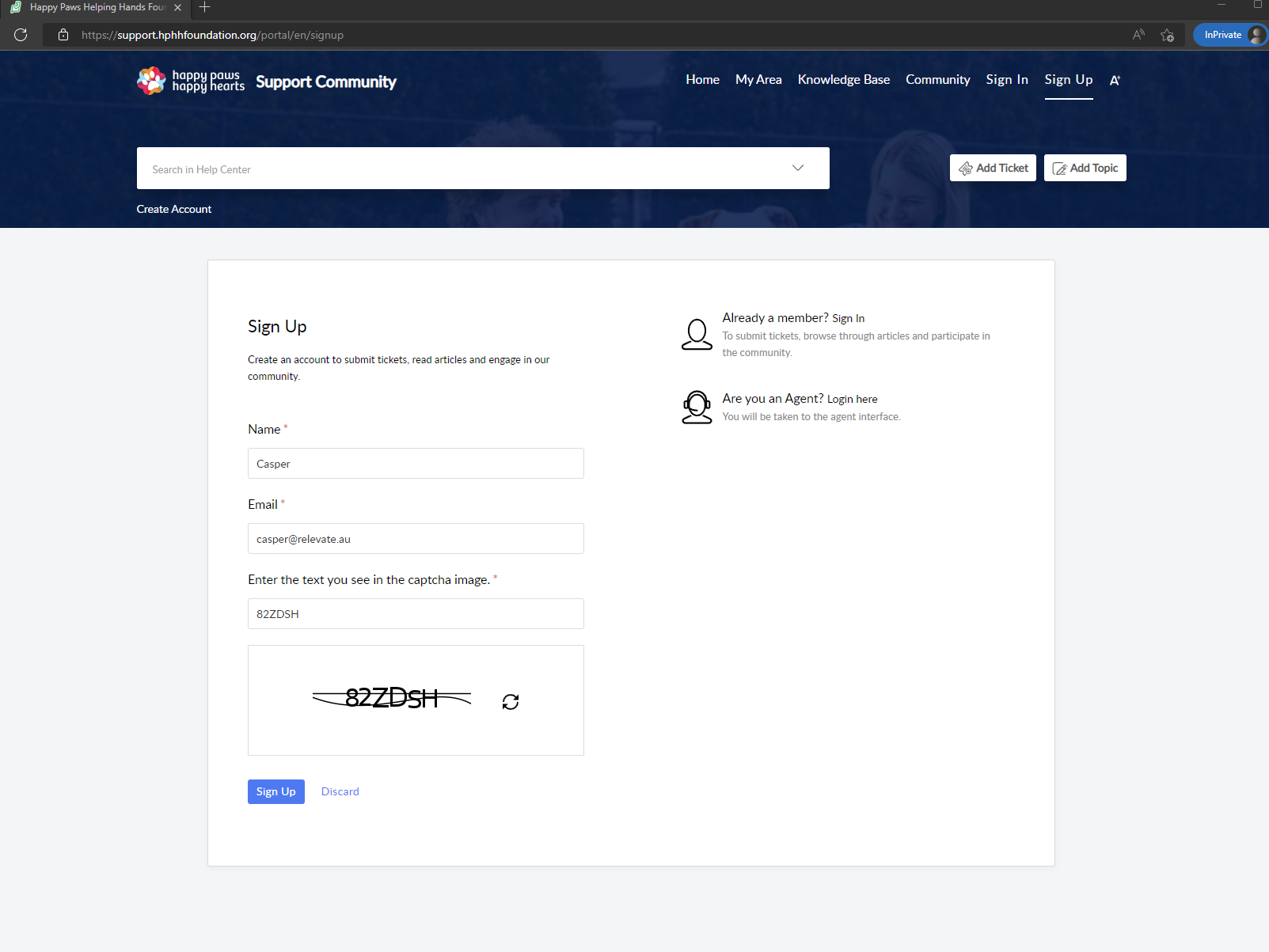This screenshot has width=1269, height=952.
Task: Discard the sign up form
Action: click(x=340, y=791)
